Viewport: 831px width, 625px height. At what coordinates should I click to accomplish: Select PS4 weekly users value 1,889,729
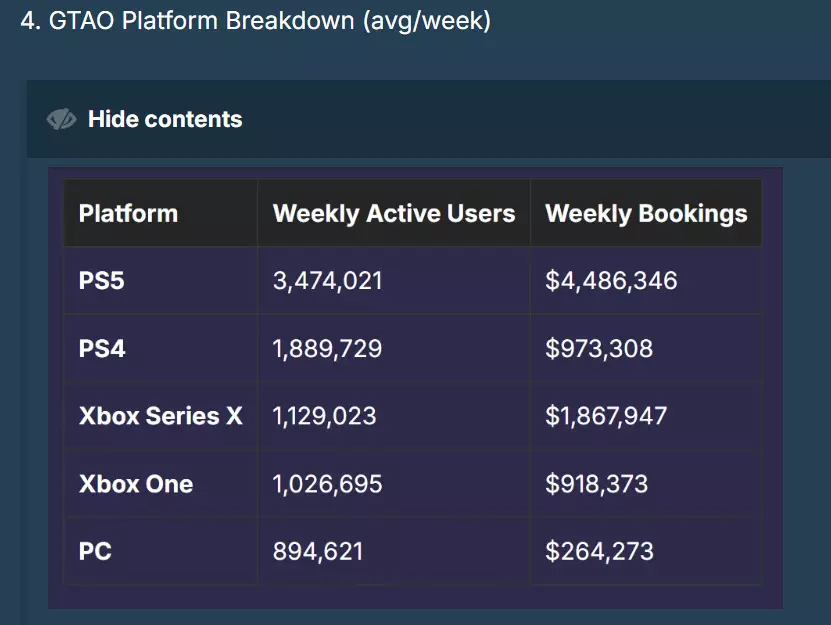pos(327,349)
